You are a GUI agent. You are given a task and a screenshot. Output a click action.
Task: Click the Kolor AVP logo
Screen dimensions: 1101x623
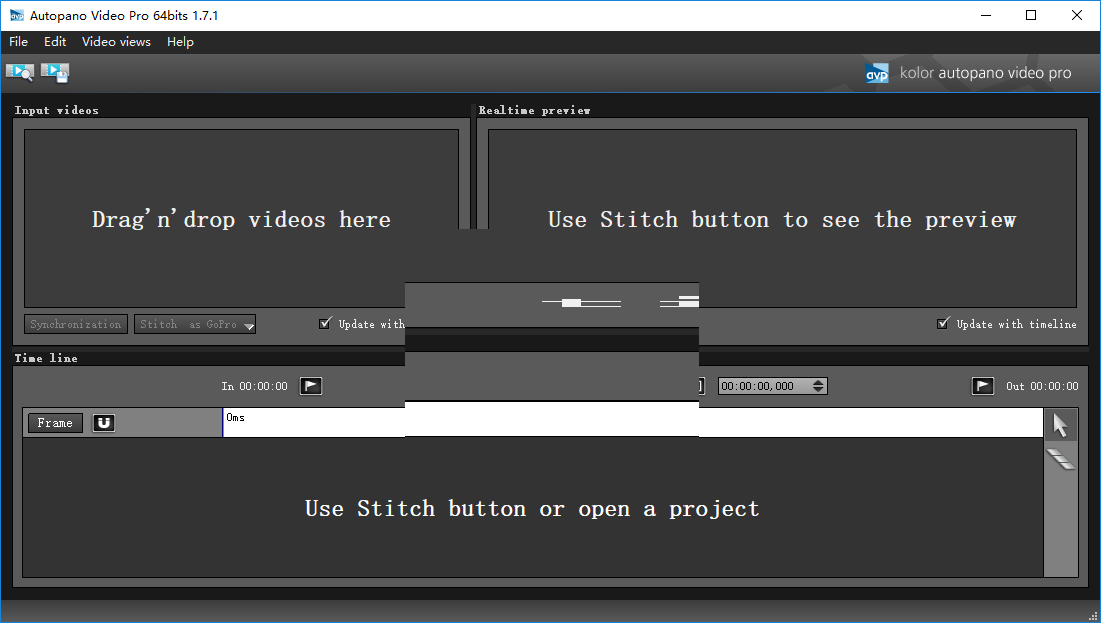pos(877,73)
